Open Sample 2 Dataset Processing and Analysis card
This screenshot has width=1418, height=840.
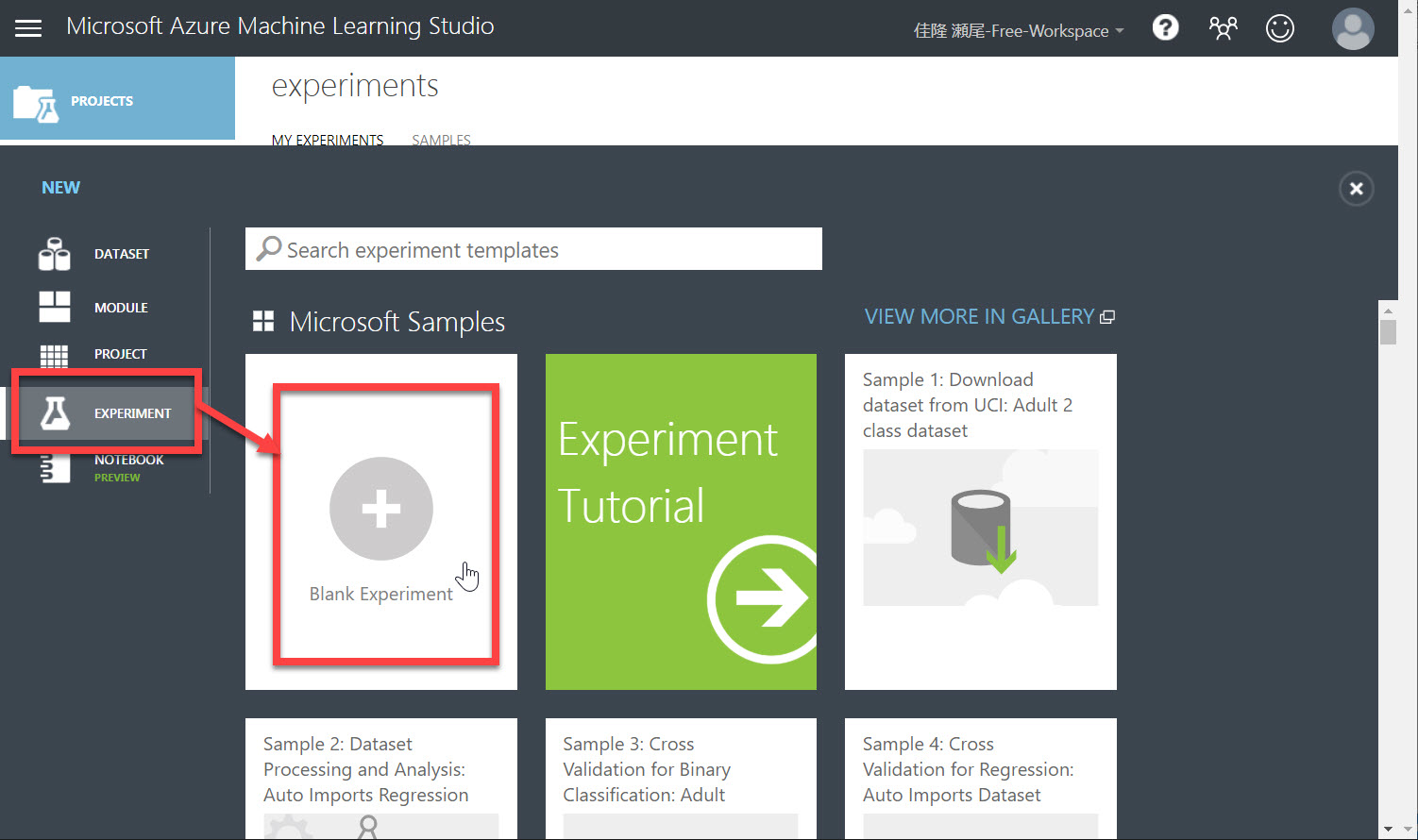(381, 779)
